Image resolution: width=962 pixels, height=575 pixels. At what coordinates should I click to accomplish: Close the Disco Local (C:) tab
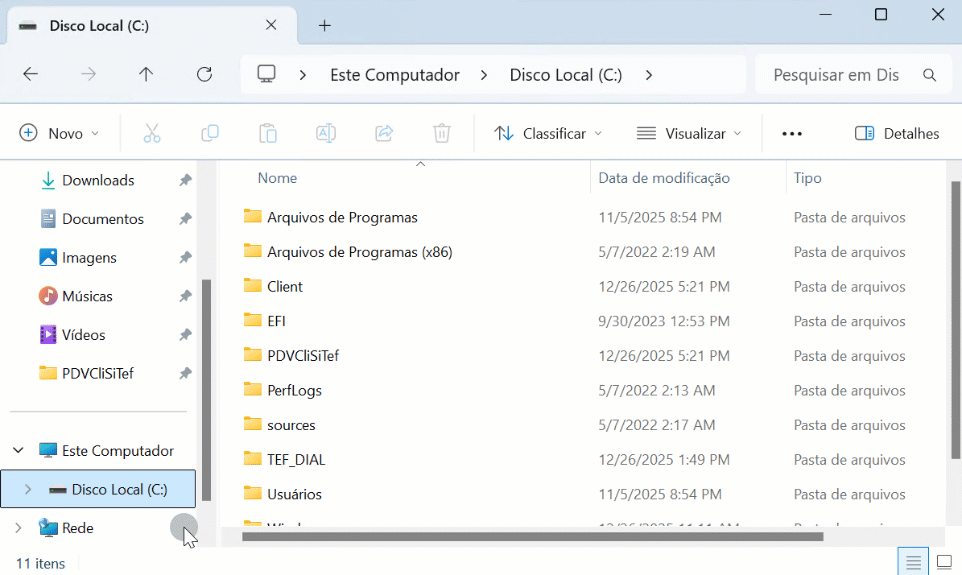click(x=271, y=25)
